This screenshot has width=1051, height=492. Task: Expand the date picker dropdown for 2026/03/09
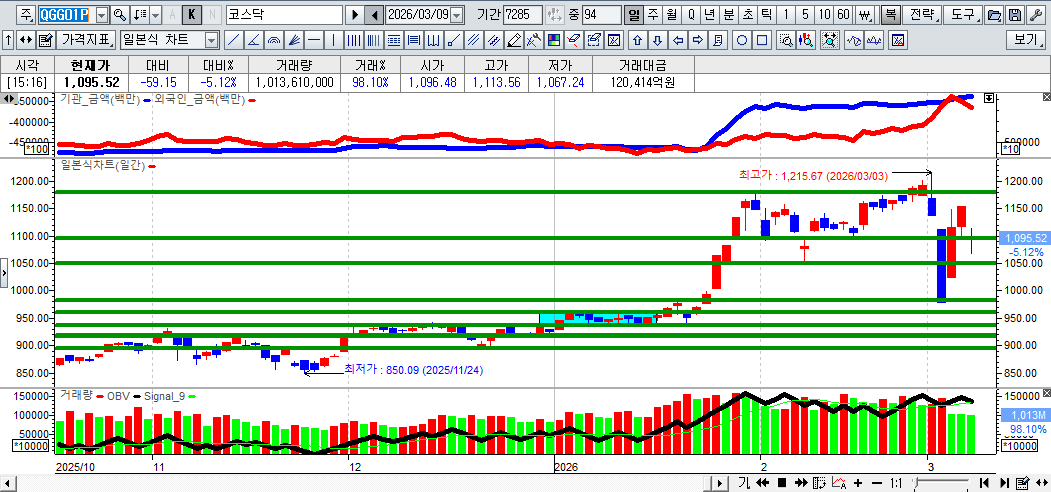point(457,15)
